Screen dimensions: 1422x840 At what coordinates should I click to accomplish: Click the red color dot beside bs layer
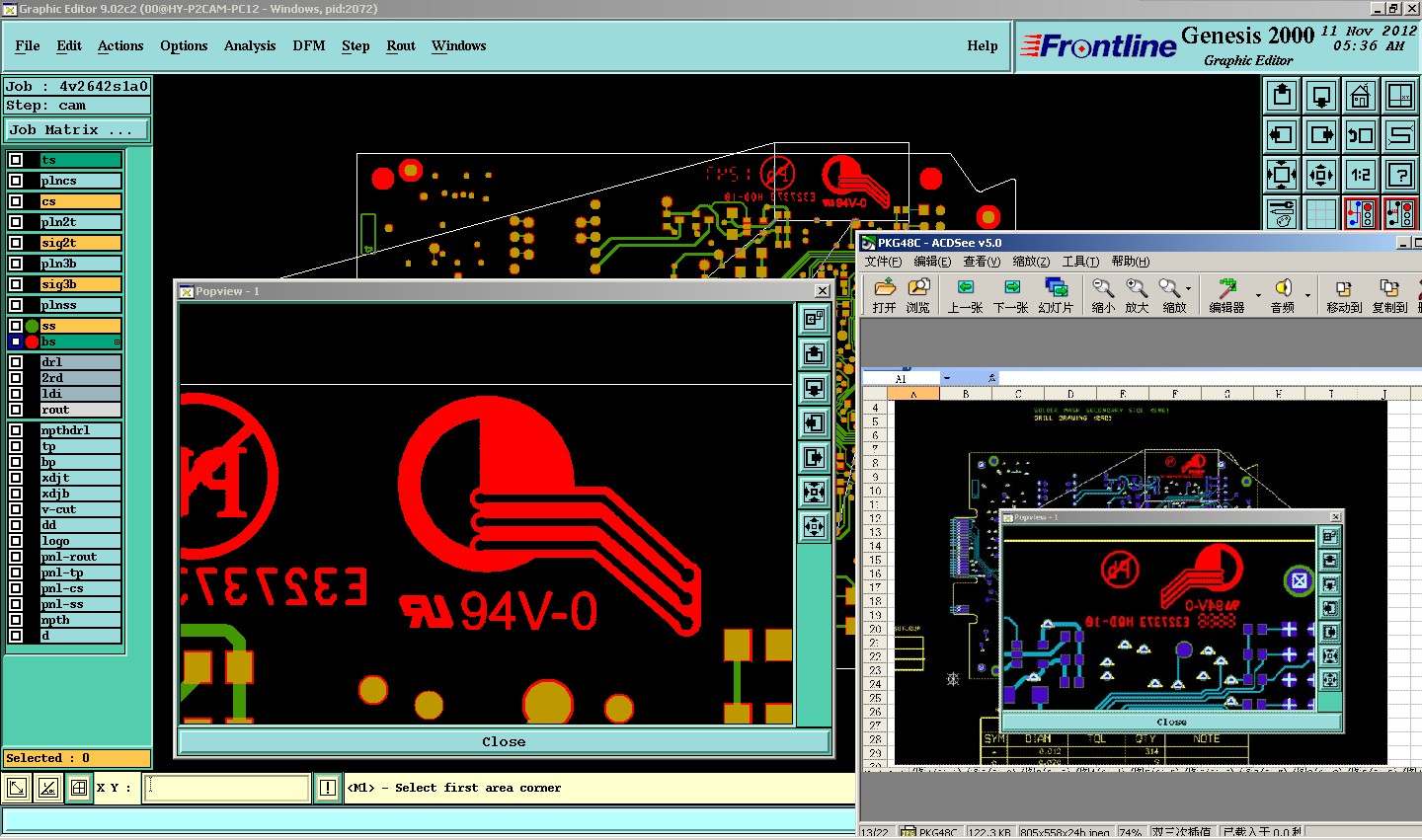(x=33, y=342)
